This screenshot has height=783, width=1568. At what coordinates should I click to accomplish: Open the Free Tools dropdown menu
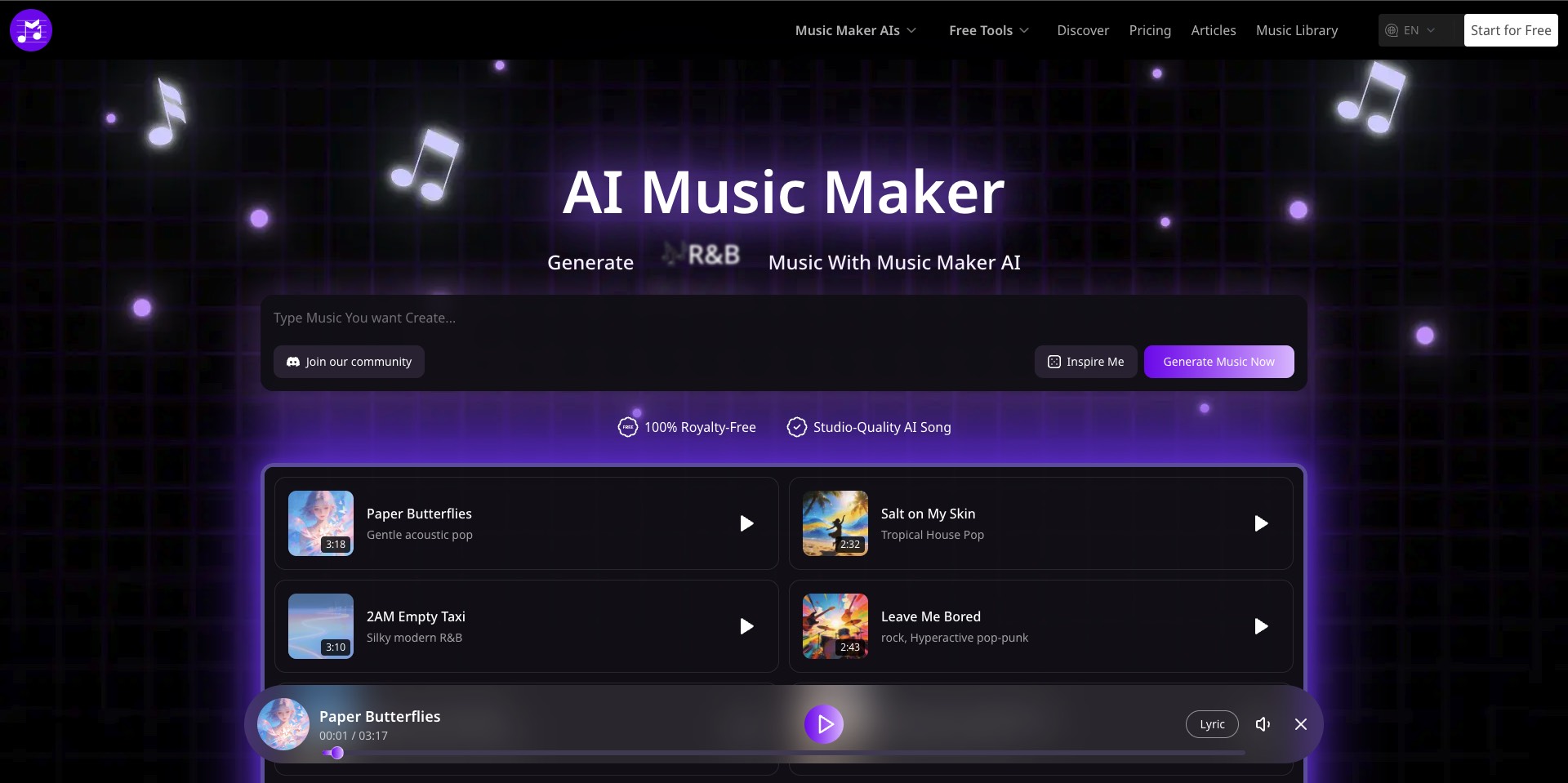pyautogui.click(x=988, y=30)
